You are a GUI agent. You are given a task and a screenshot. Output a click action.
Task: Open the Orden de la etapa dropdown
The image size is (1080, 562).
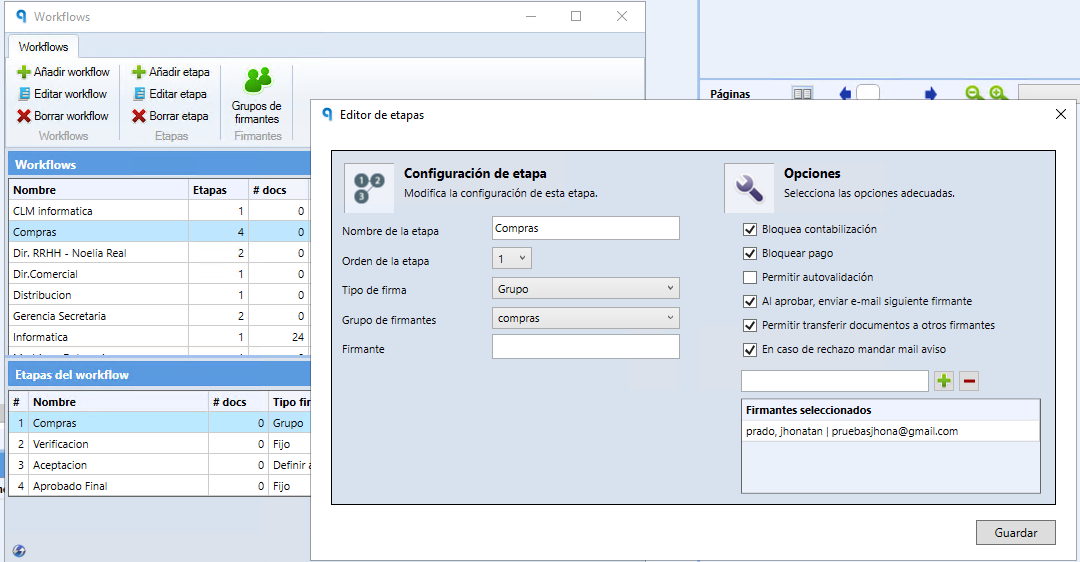(x=512, y=259)
